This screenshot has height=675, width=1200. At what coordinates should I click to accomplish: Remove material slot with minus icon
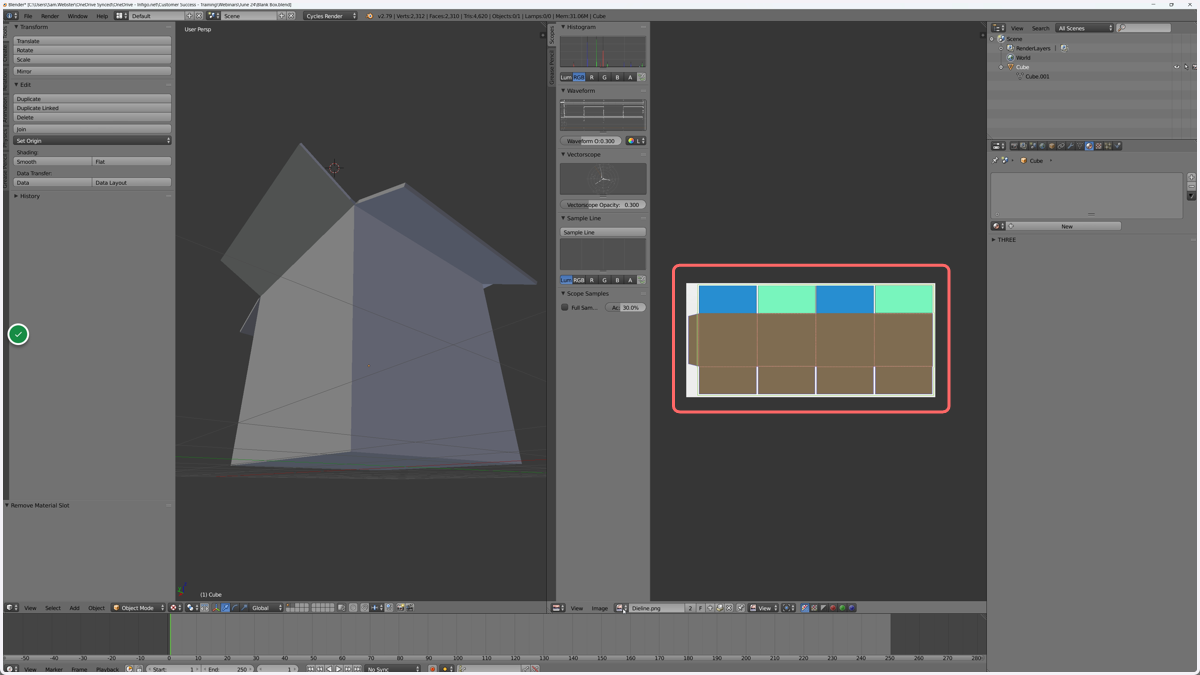click(x=1191, y=186)
